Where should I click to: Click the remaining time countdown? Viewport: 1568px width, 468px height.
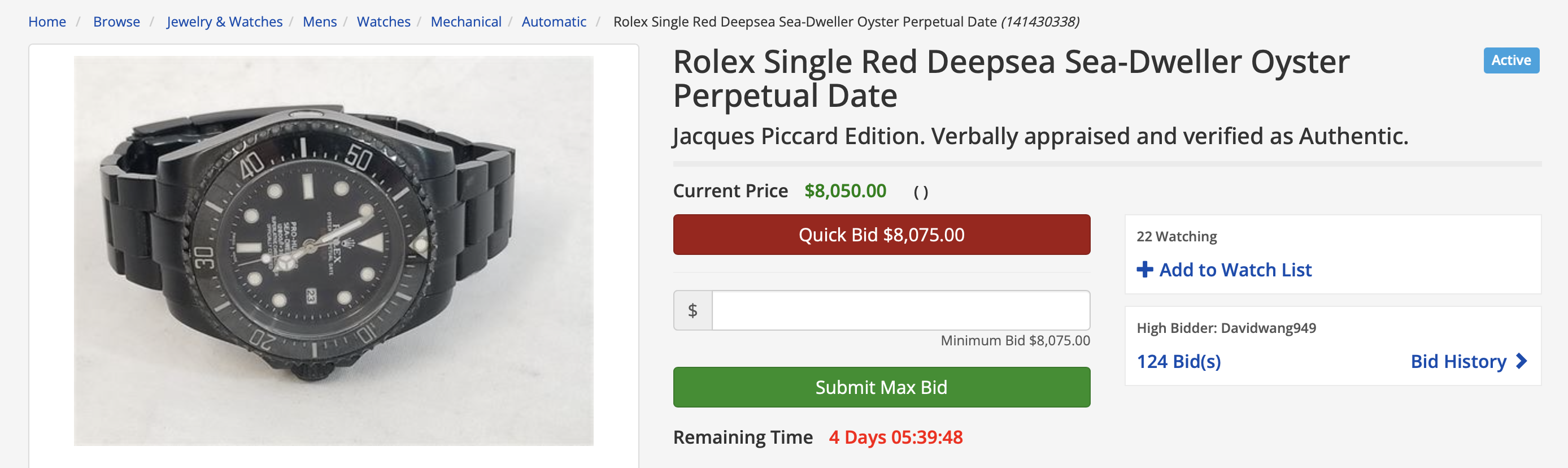coord(895,437)
